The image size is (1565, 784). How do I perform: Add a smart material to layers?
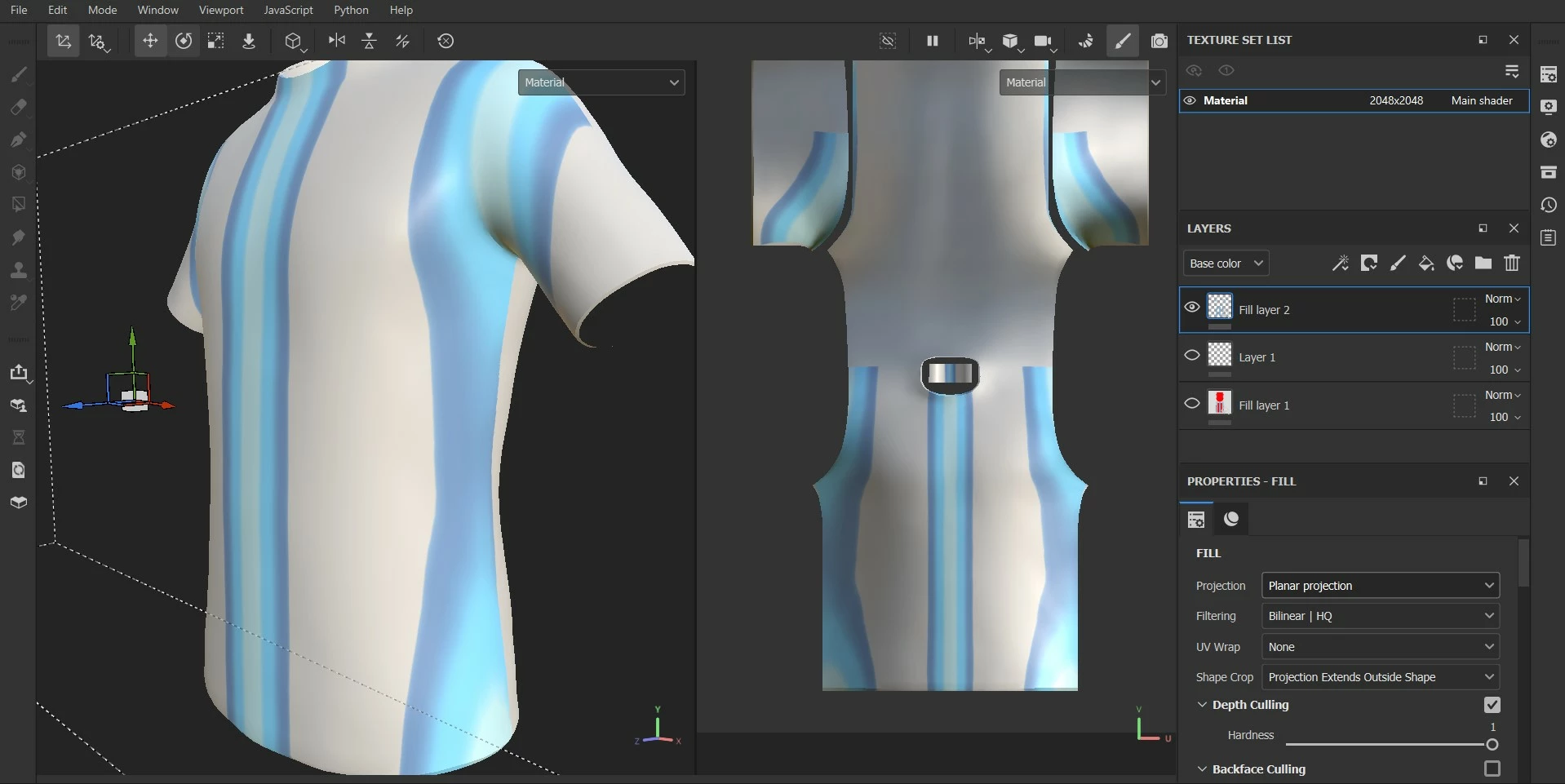click(1455, 263)
